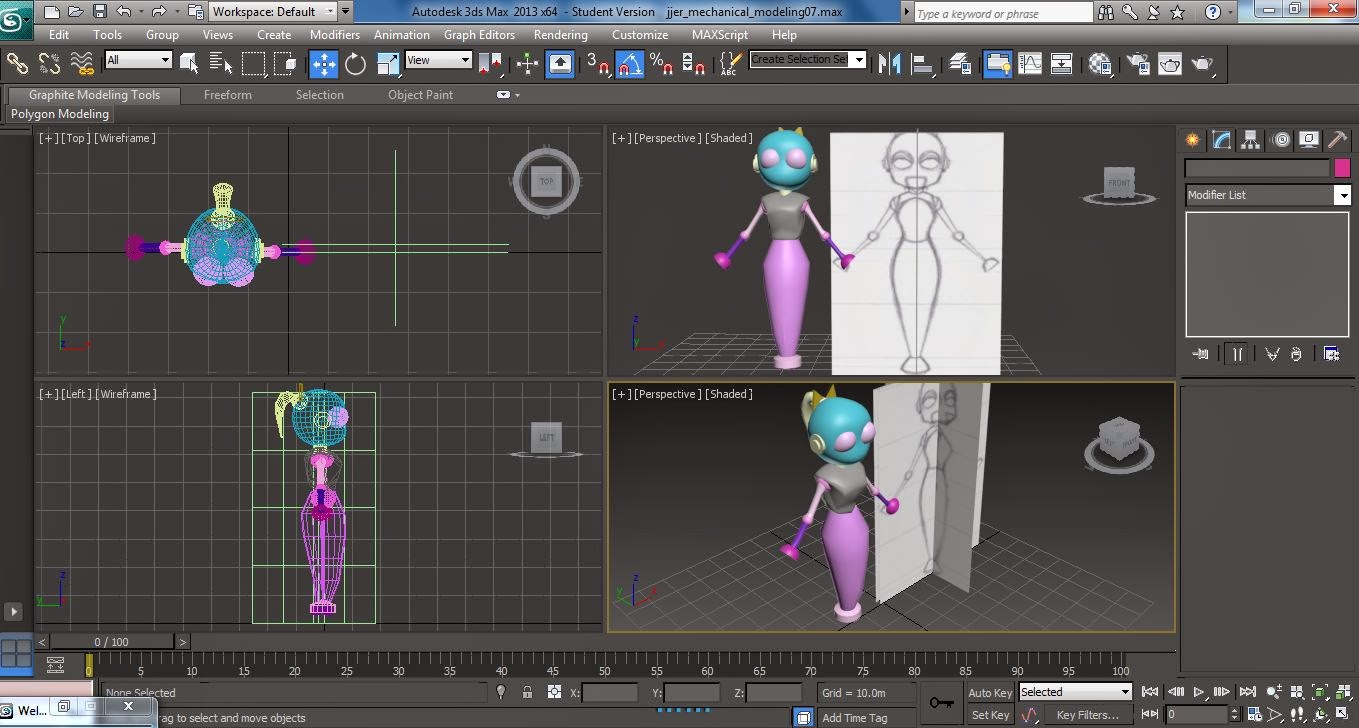Open undo history dropdown arrow
The height and width of the screenshot is (728, 1359).
point(140,12)
